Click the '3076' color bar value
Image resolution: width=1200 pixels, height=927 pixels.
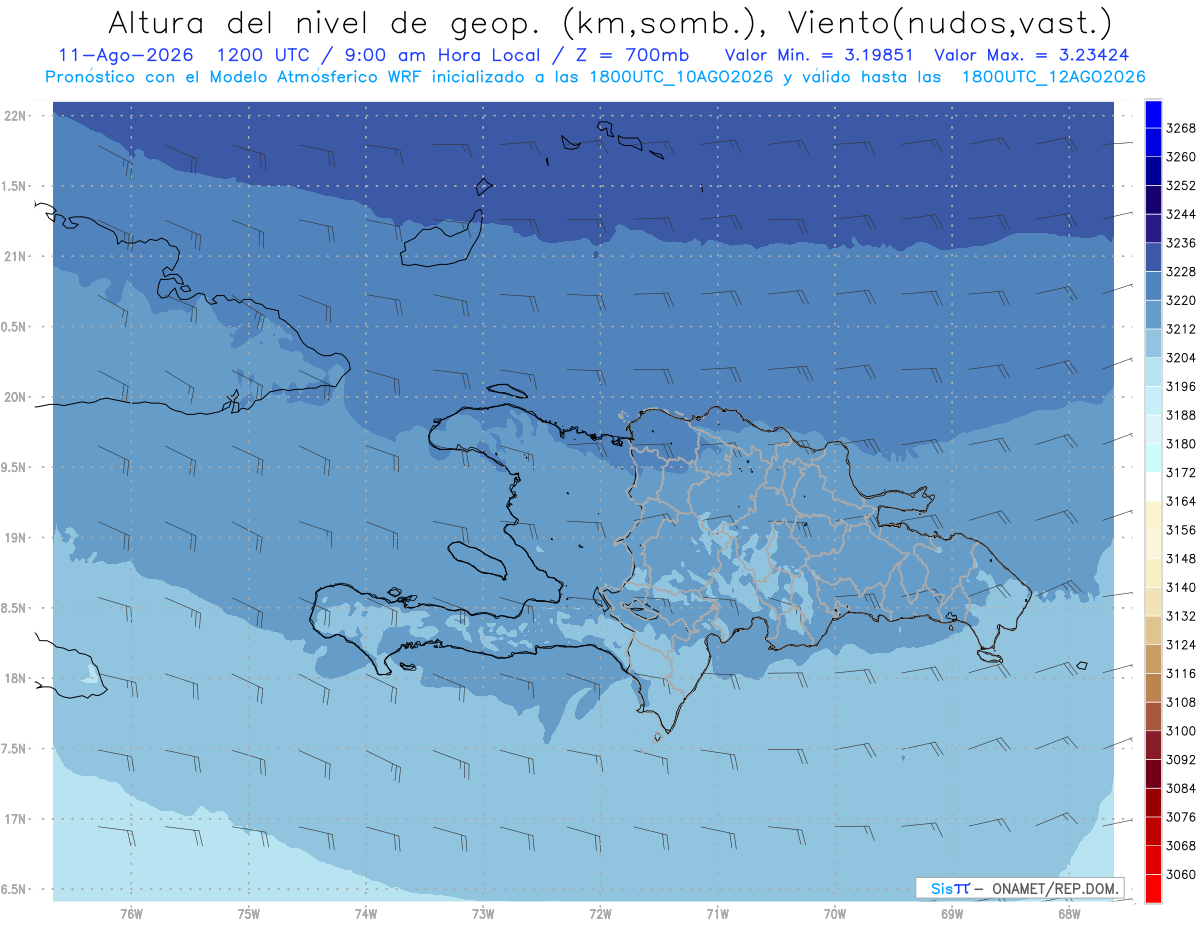coord(1181,817)
